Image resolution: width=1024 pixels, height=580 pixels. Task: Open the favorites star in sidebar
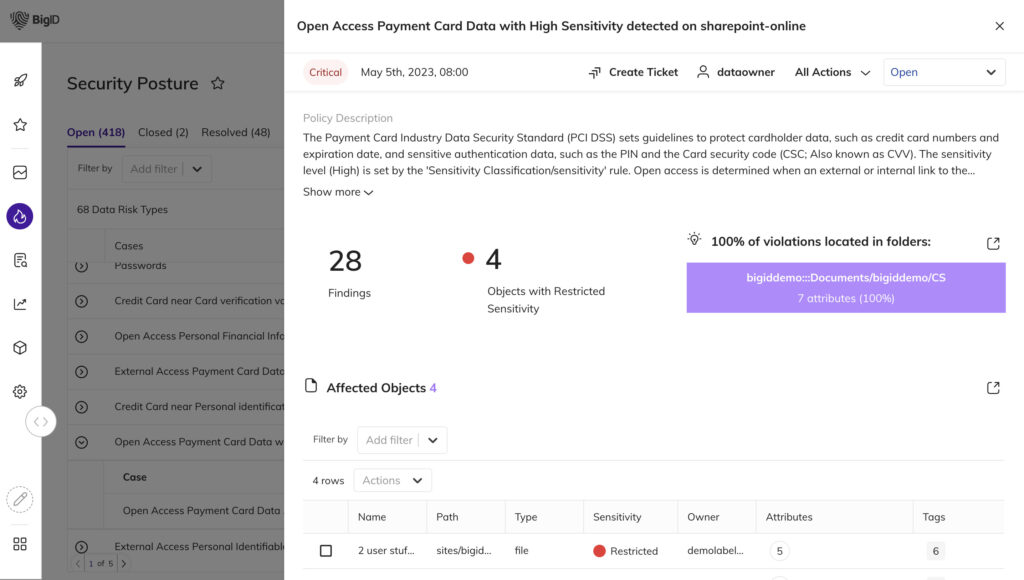pos(20,125)
